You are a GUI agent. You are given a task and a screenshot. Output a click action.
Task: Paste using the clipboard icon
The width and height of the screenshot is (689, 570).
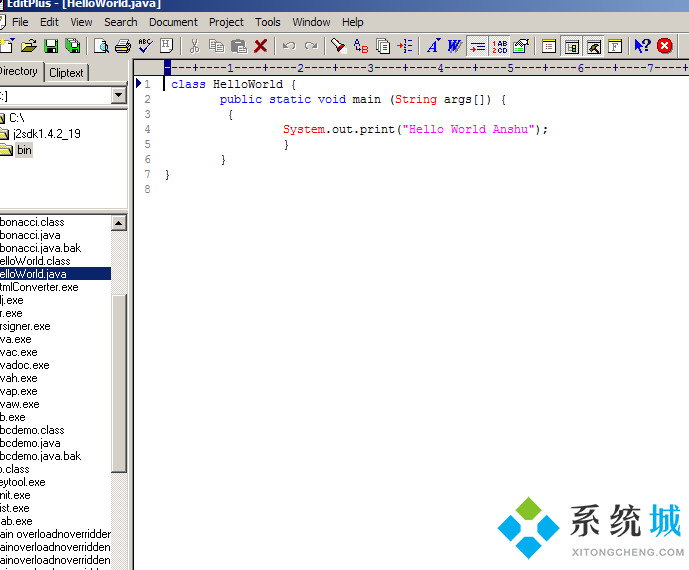(x=239, y=46)
